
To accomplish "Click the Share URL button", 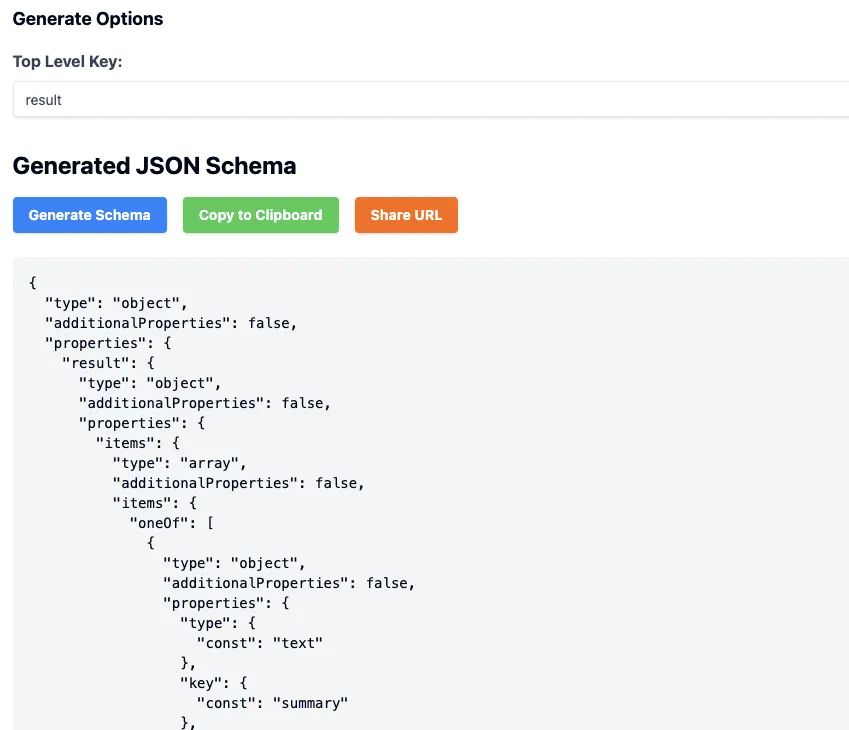I will pyautogui.click(x=406, y=214).
